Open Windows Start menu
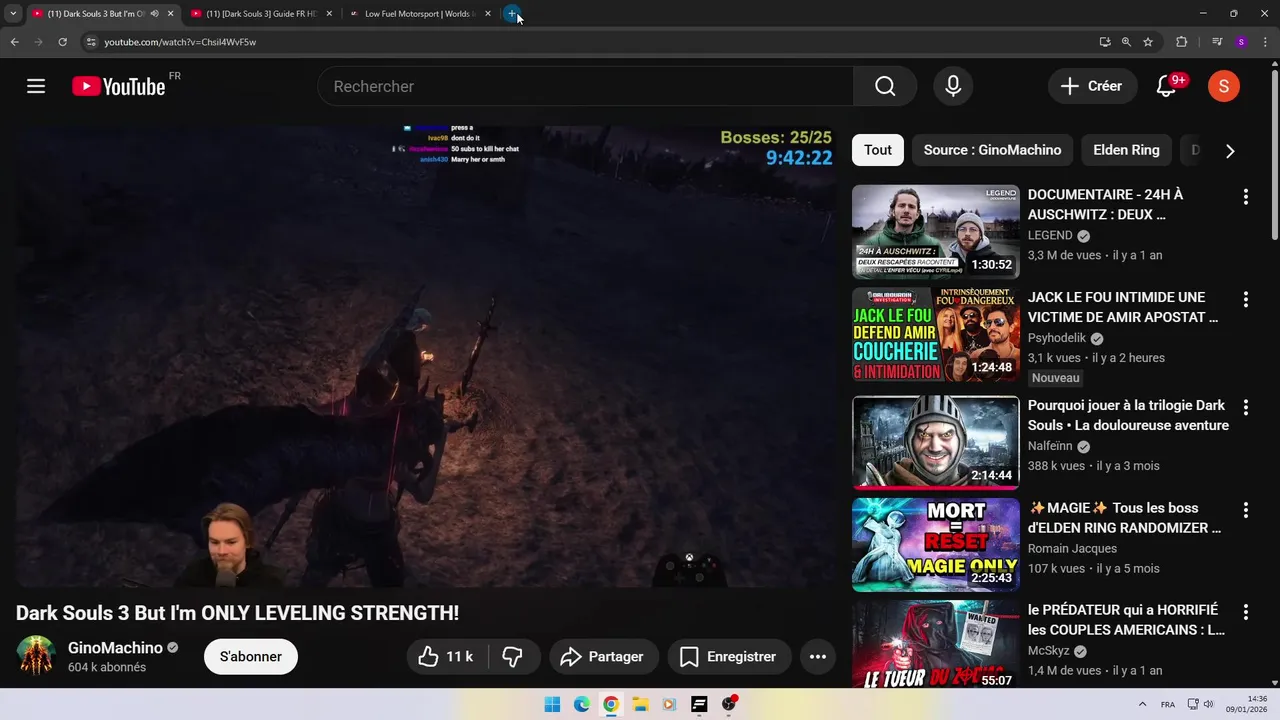The height and width of the screenshot is (720, 1280). point(552,704)
